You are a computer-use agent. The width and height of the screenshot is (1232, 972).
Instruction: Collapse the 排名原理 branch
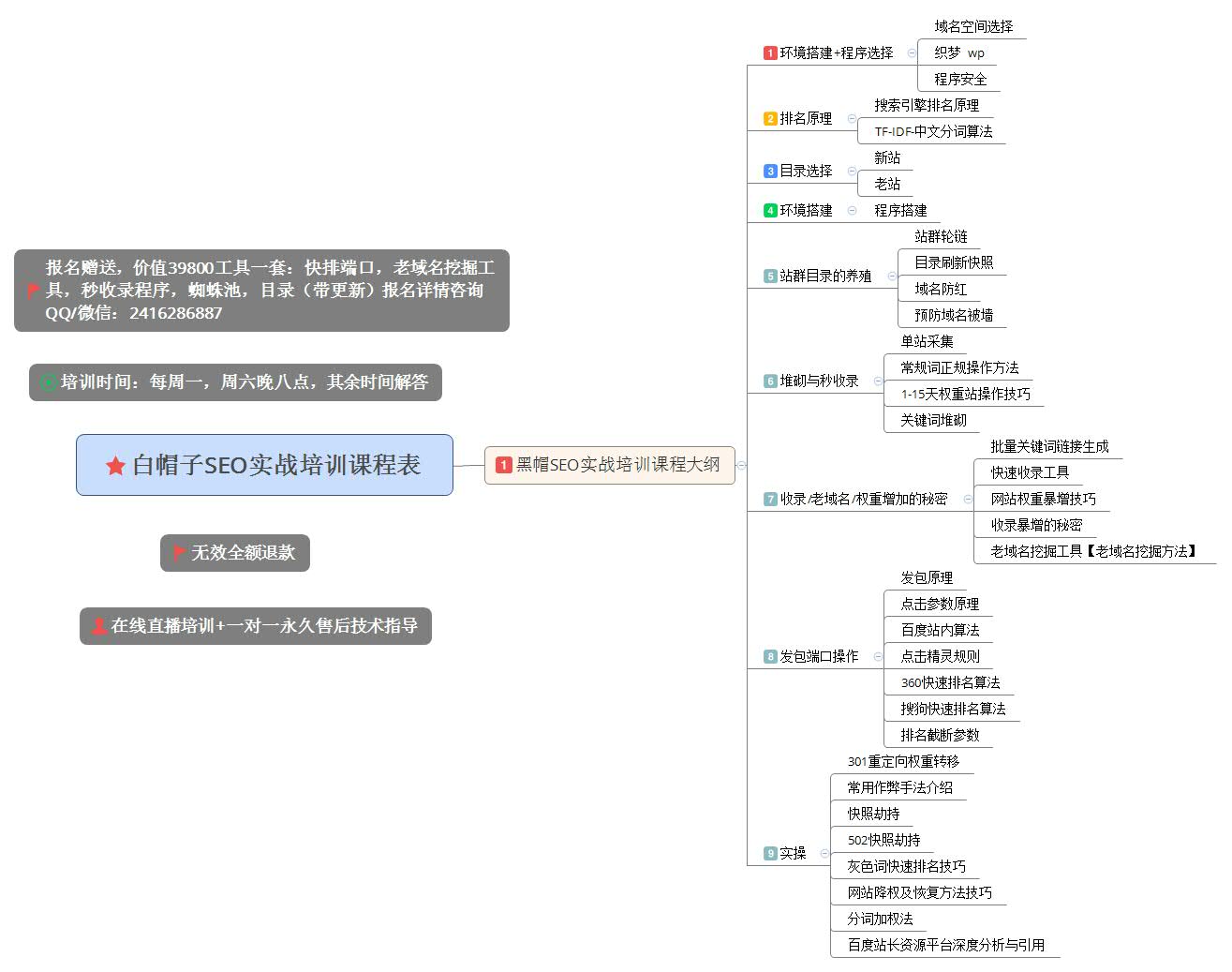(x=851, y=119)
